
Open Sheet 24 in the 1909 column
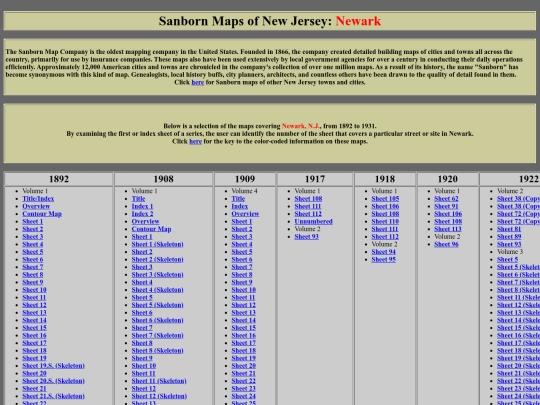[x=243, y=396]
